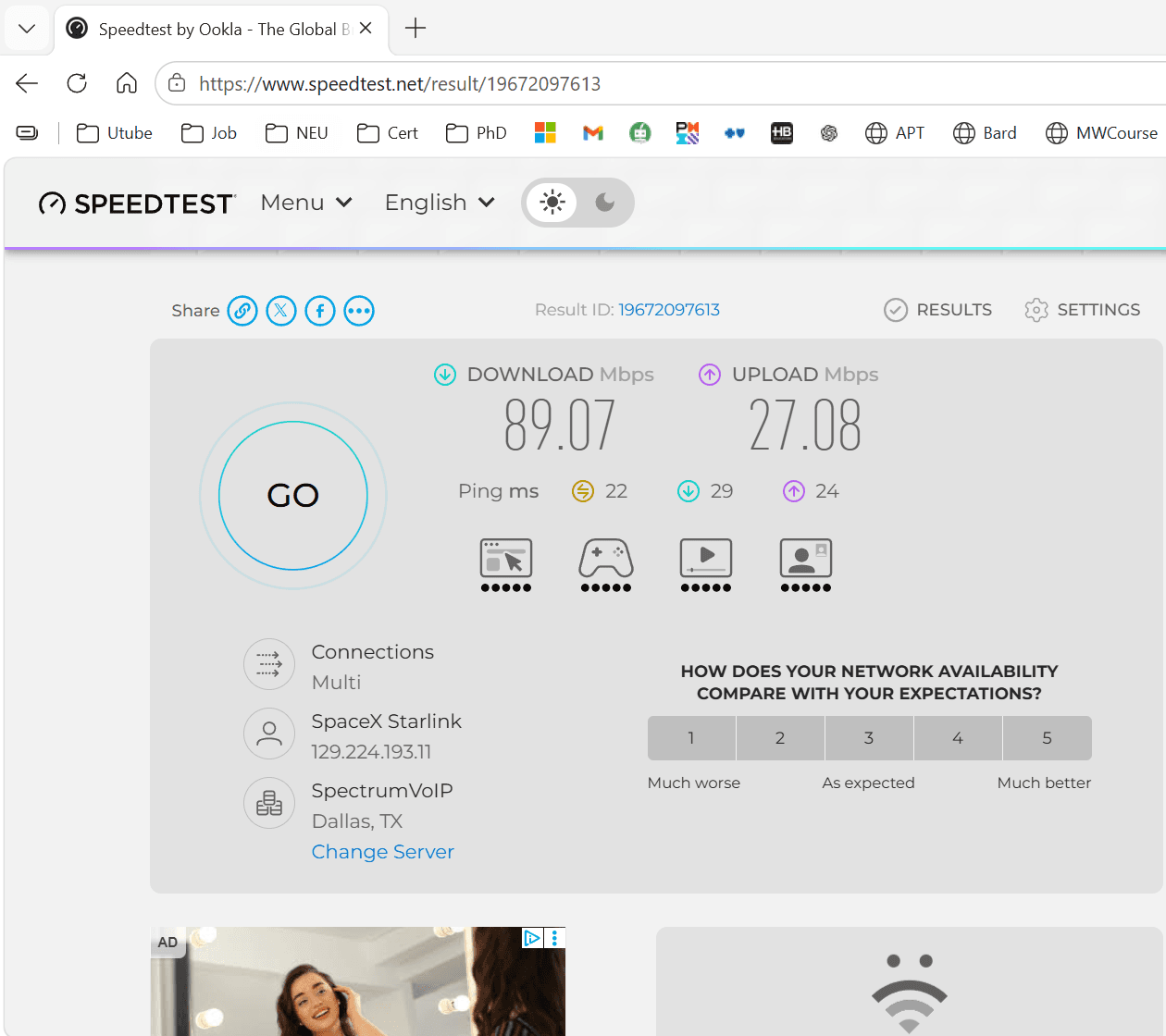Copy result link via Share icon
1166x1036 pixels.
[x=242, y=311]
